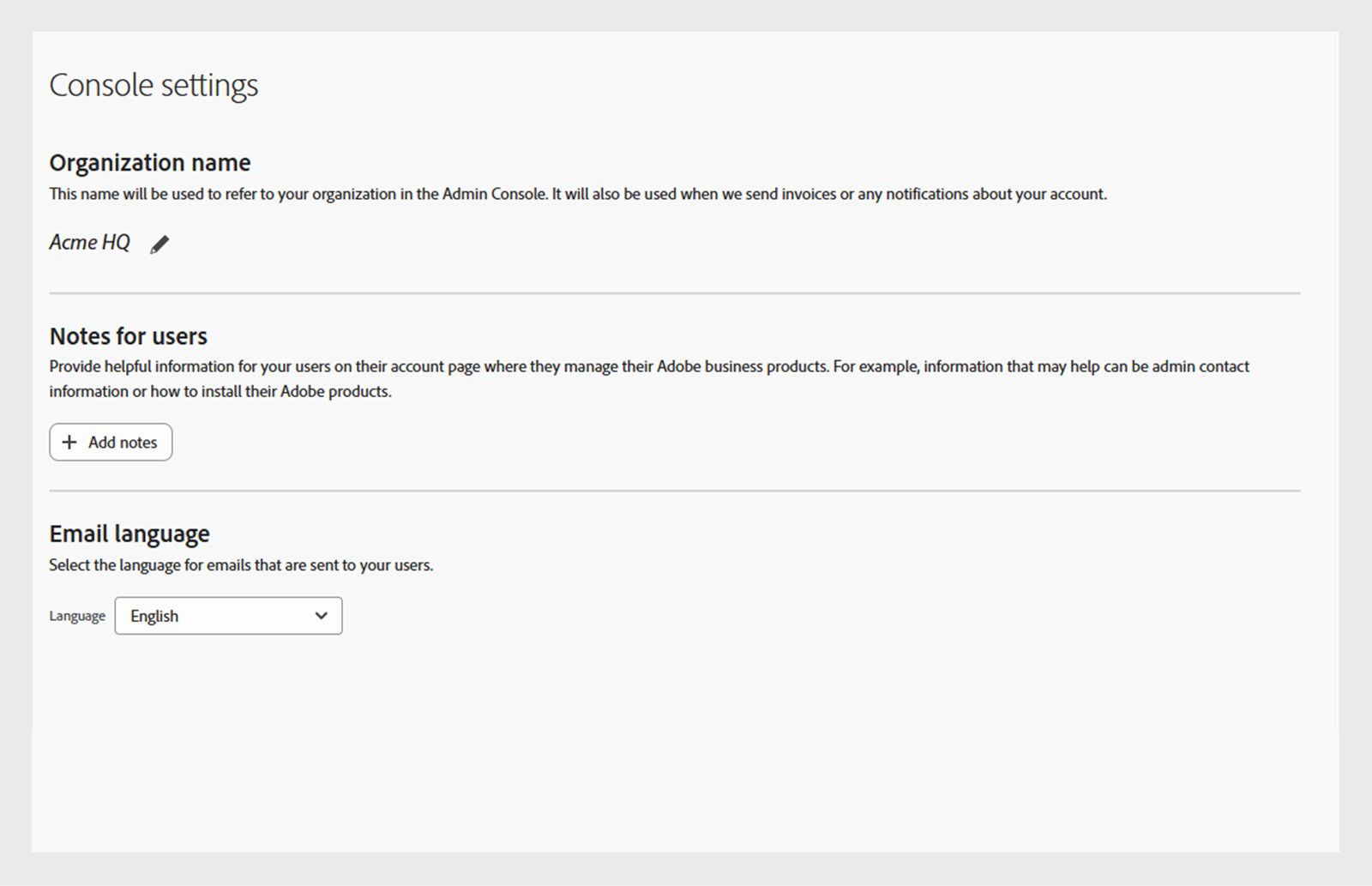Screen dimensions: 1372x886
Task: Click the Console settings page title
Action: pyautogui.click(x=153, y=85)
